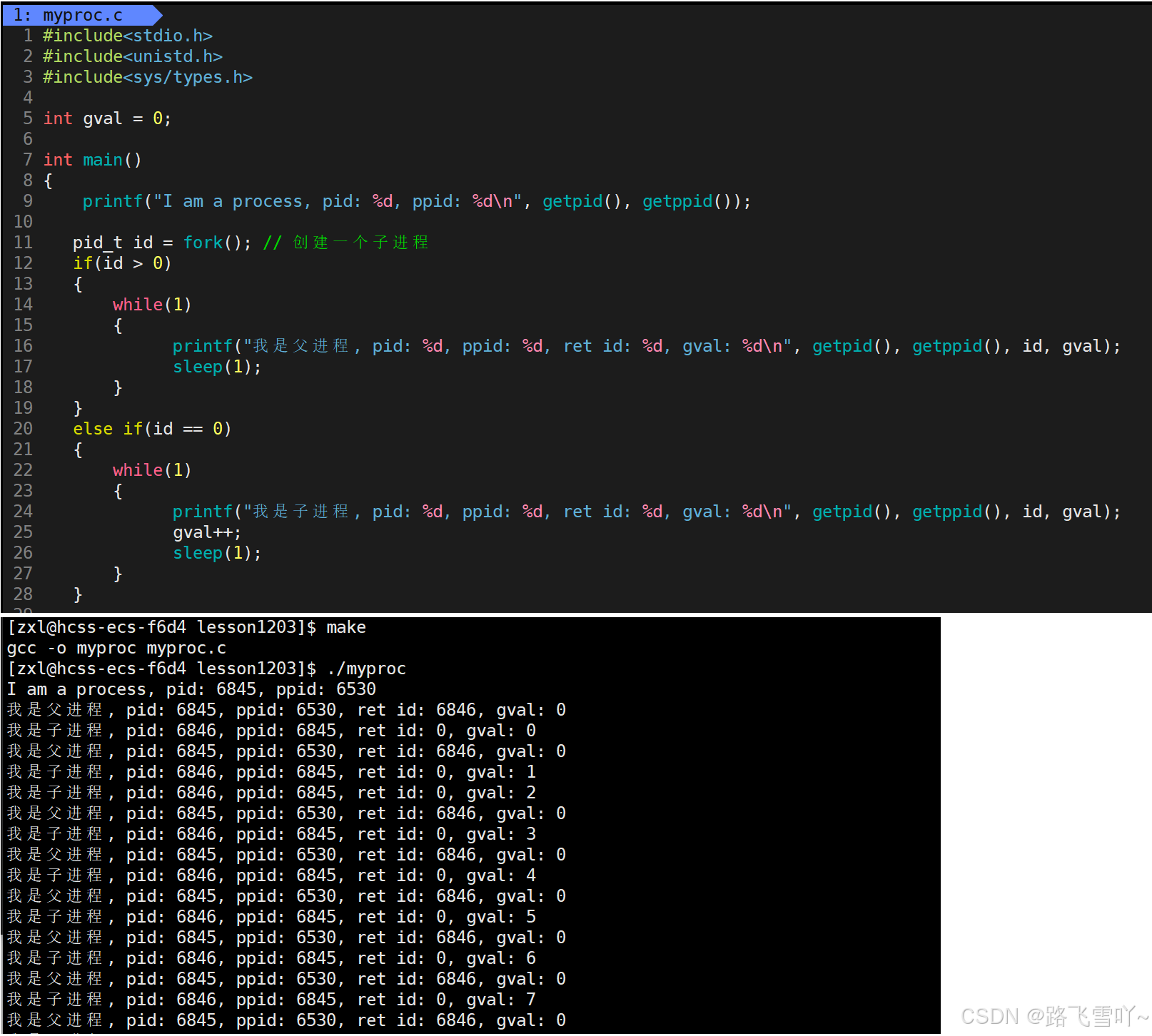Click the '创建一个子进程' comment
The width and height of the screenshot is (1152, 1036).
tap(346, 243)
